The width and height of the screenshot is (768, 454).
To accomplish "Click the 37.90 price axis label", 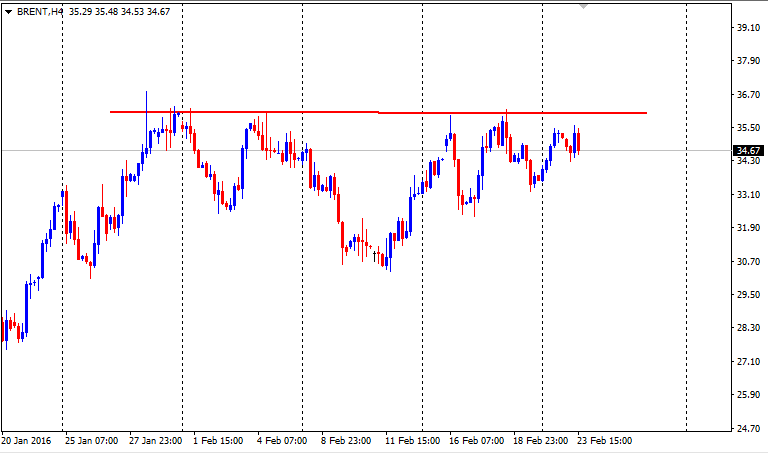I will pyautogui.click(x=749, y=61).
